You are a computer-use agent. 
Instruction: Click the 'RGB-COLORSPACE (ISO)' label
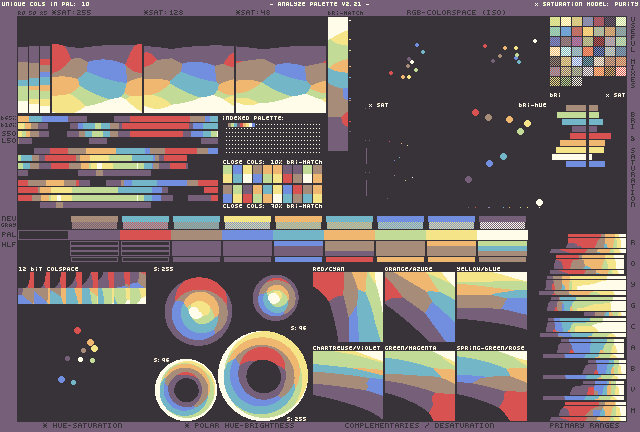pyautogui.click(x=456, y=12)
